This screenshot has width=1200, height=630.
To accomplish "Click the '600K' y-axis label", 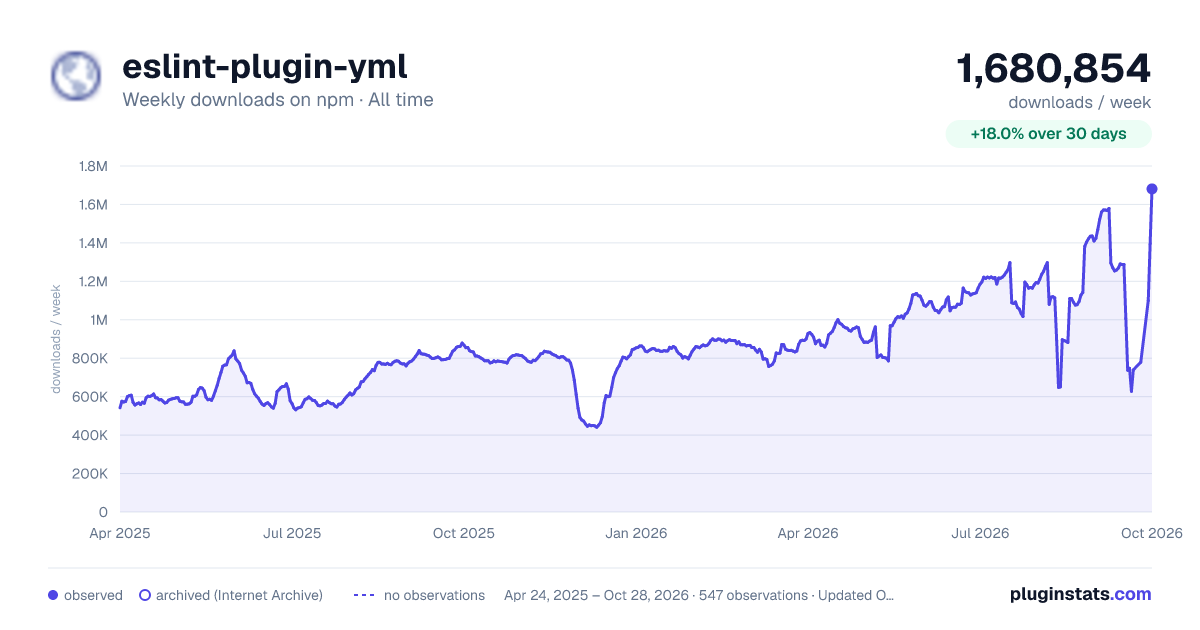I will pos(89,397).
